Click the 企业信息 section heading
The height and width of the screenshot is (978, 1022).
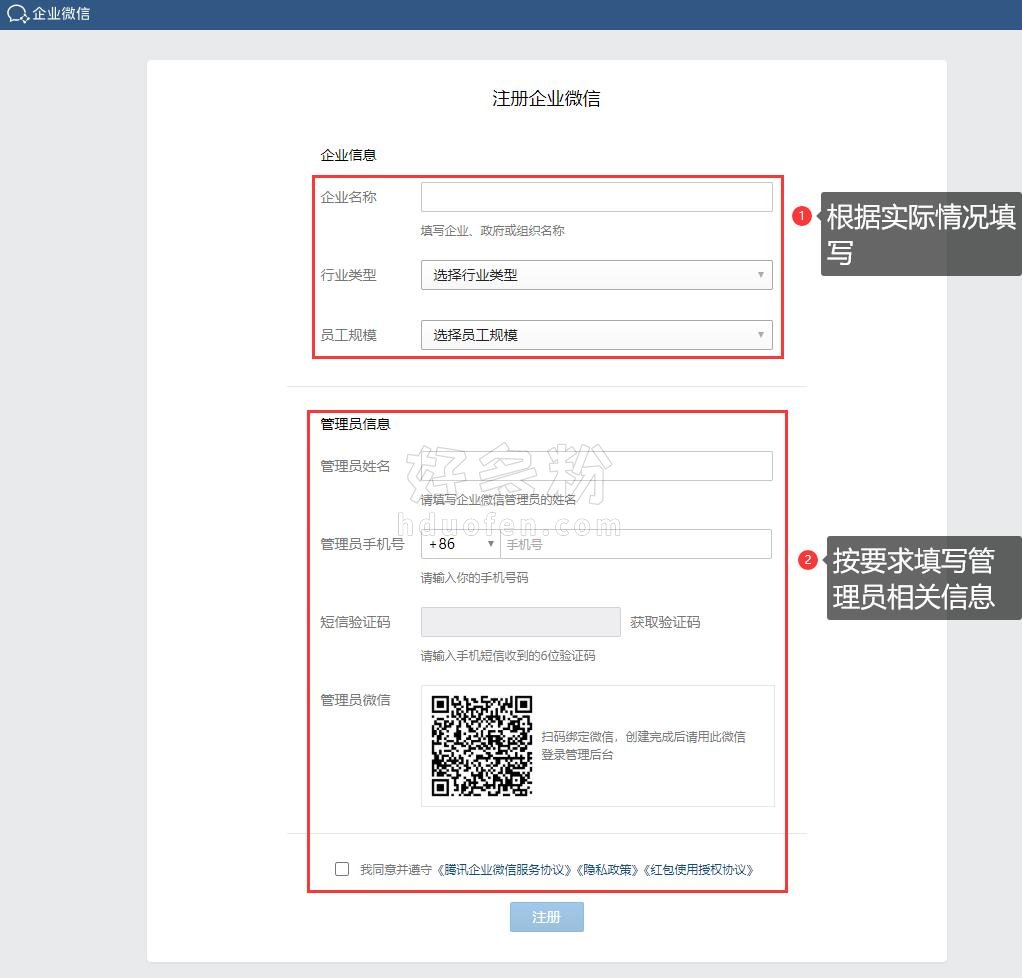coord(348,155)
